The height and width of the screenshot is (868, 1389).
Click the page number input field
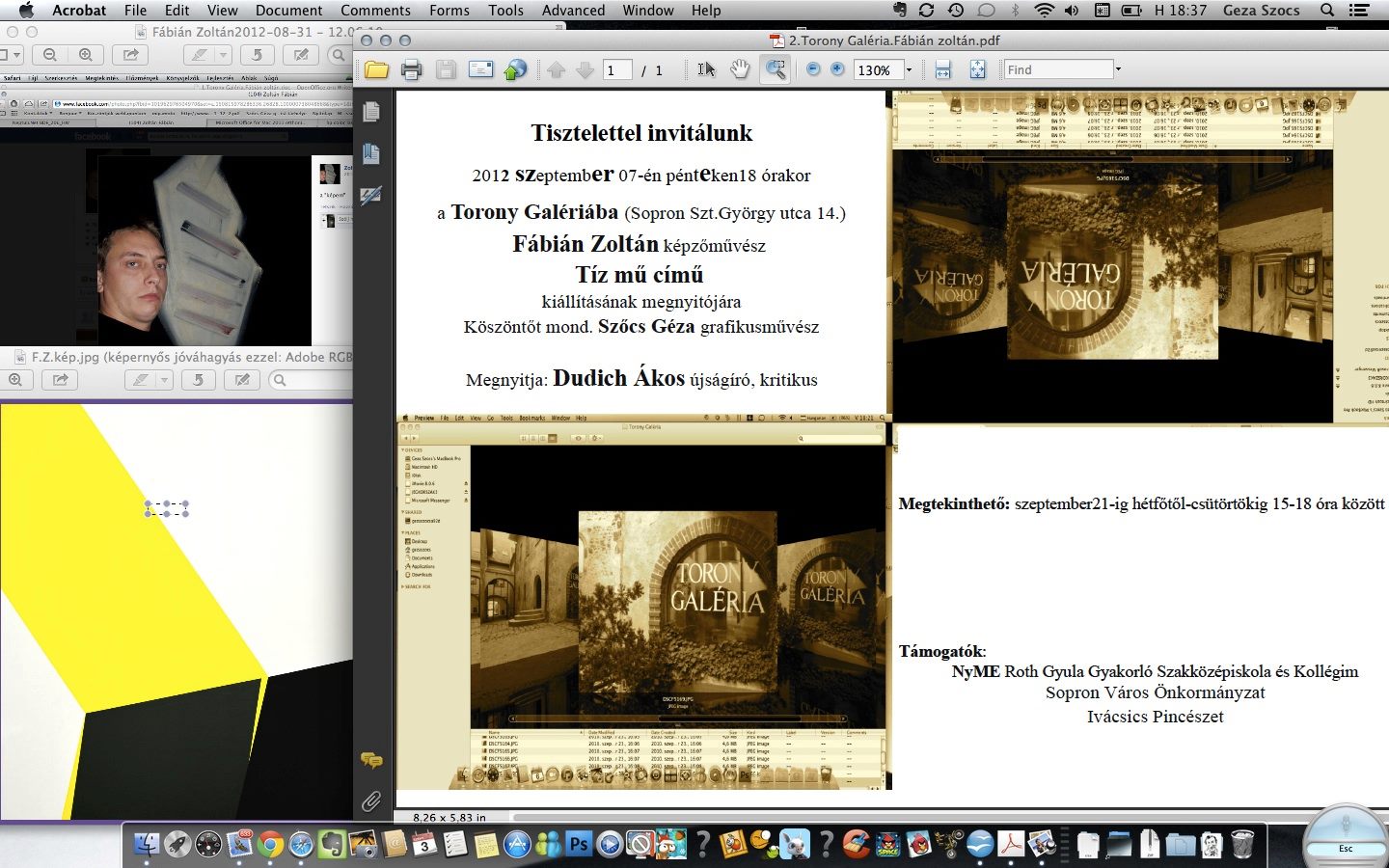[x=617, y=69]
